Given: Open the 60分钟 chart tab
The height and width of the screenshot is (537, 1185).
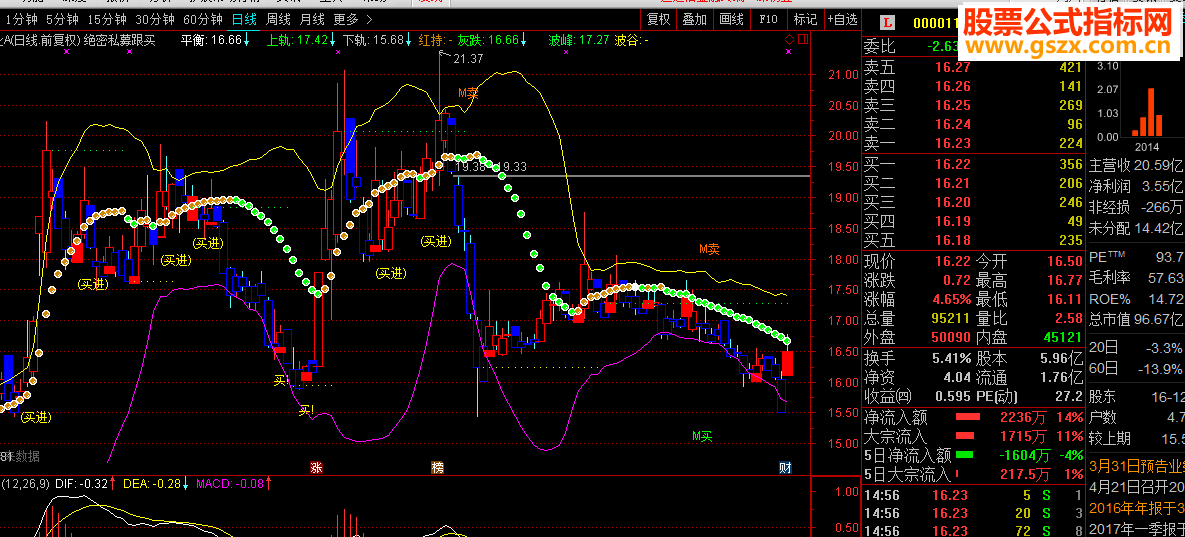Looking at the screenshot, I should [203, 19].
